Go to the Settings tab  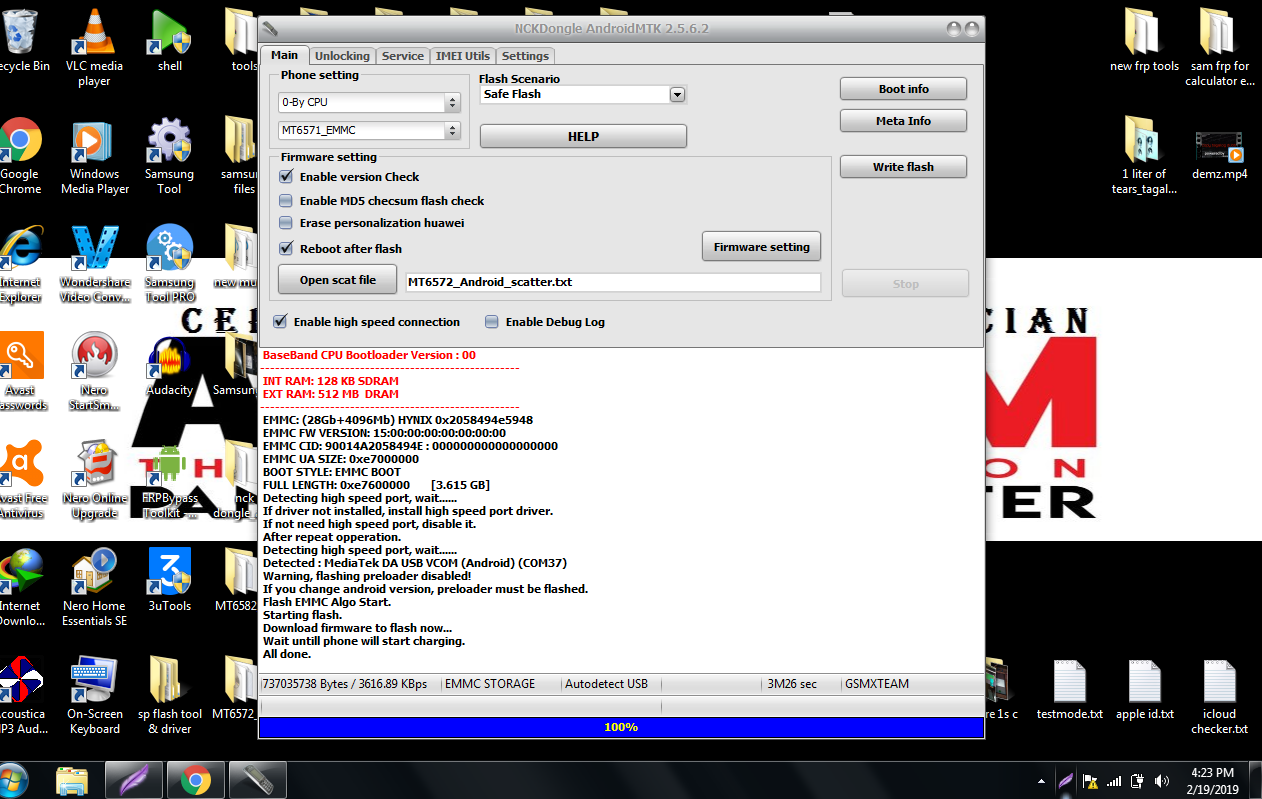click(525, 56)
